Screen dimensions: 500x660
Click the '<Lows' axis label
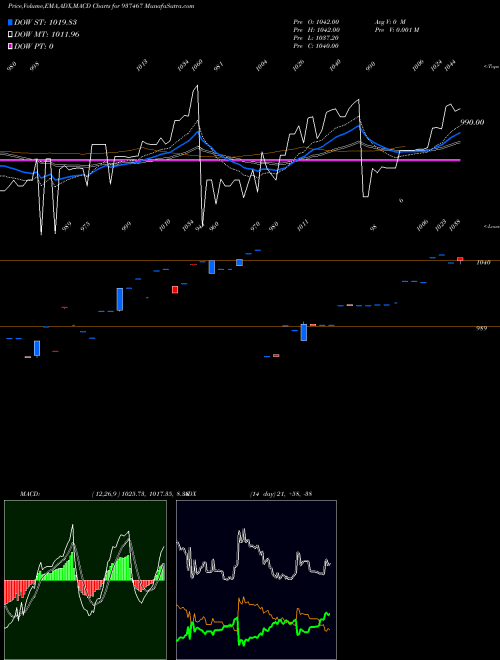[x=492, y=226]
